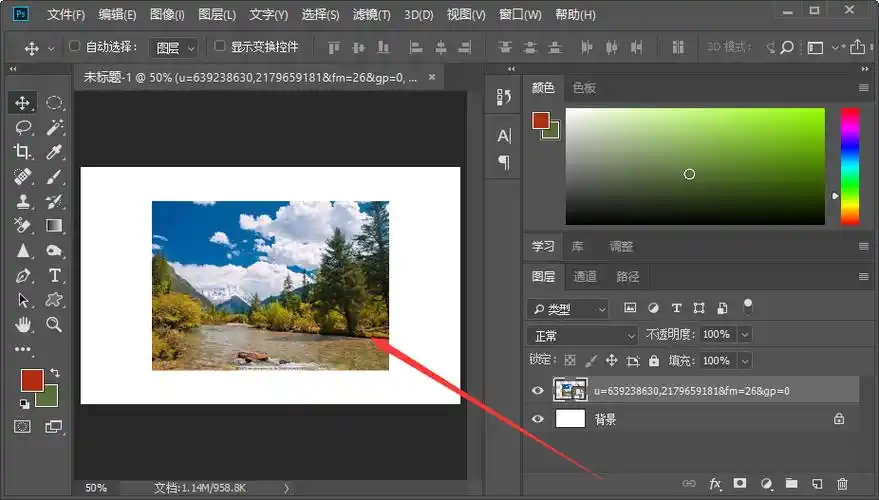Expand the status bar info arrow
The width and height of the screenshot is (879, 500).
286,488
